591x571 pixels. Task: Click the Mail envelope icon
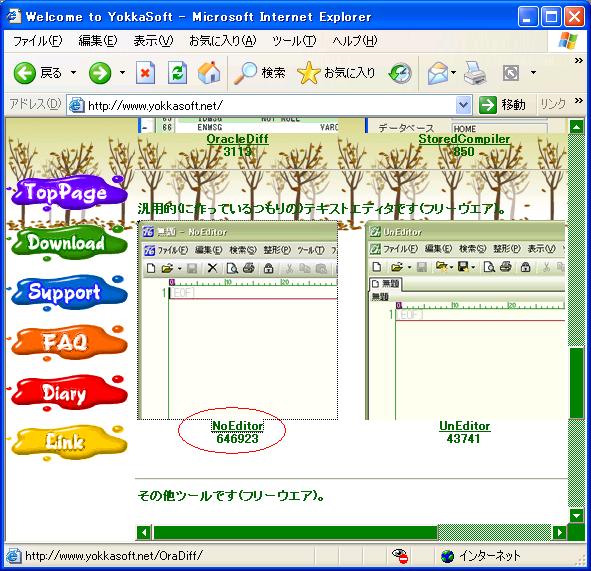(x=438, y=73)
